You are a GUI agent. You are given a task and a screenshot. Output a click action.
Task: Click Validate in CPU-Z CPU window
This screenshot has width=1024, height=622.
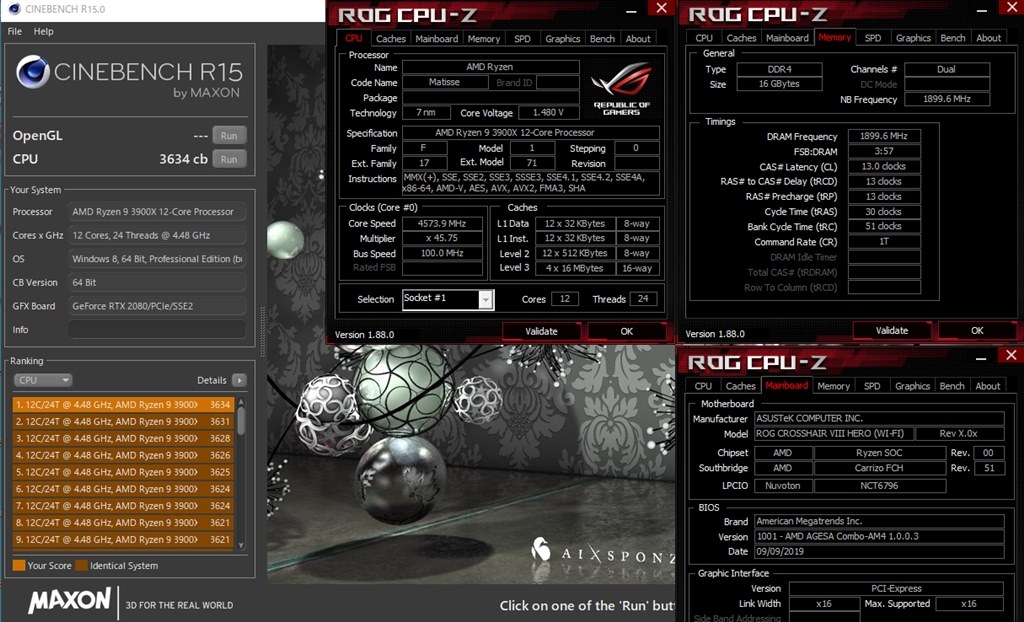point(541,331)
